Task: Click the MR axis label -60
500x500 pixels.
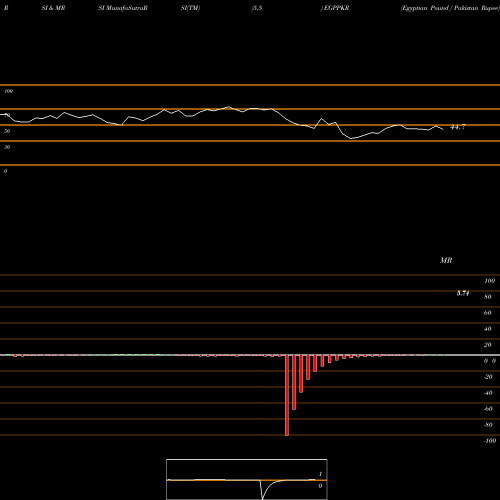Action: point(488,409)
